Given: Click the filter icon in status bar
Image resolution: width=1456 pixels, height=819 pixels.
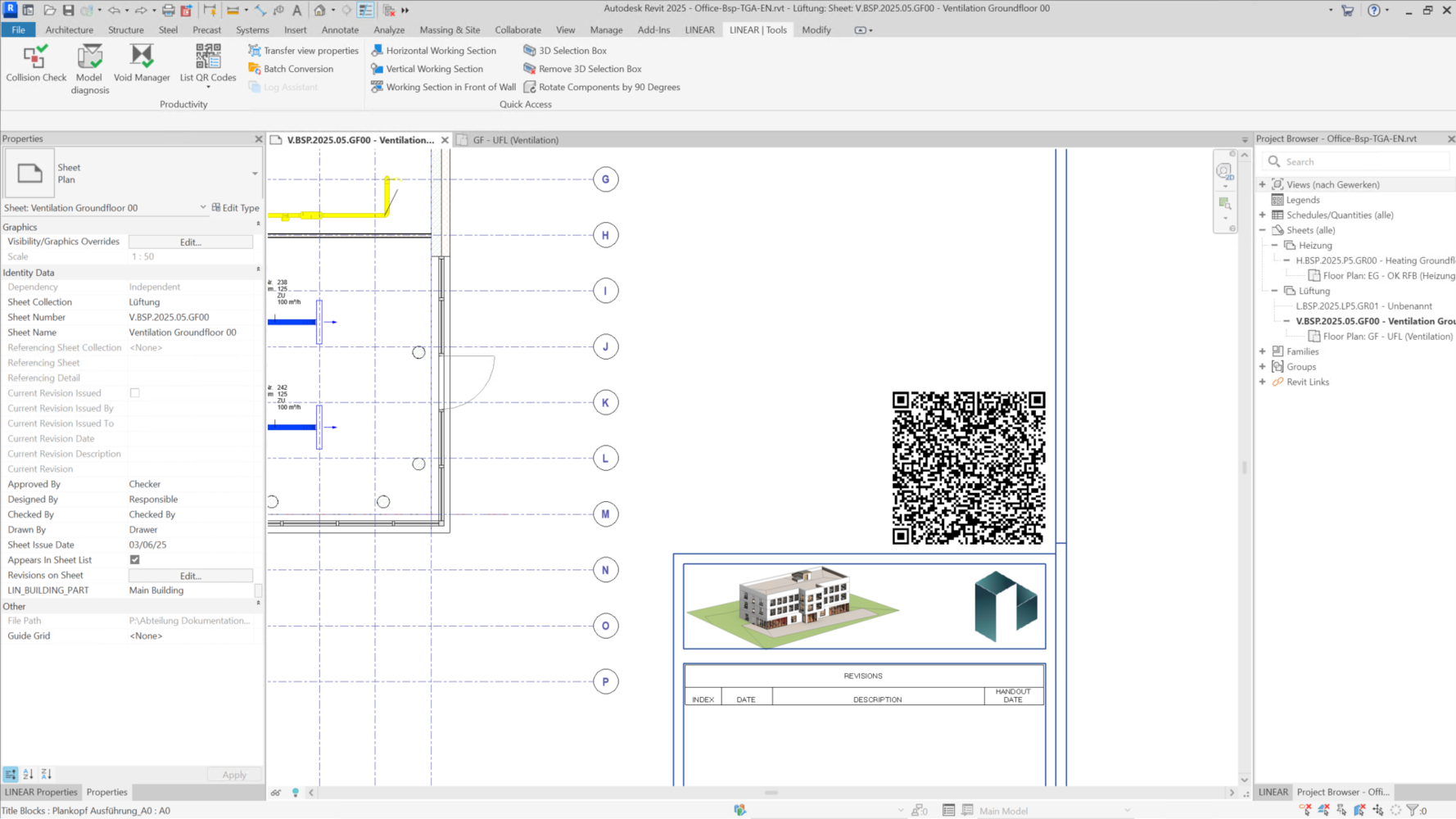Looking at the screenshot, I should (x=1413, y=810).
